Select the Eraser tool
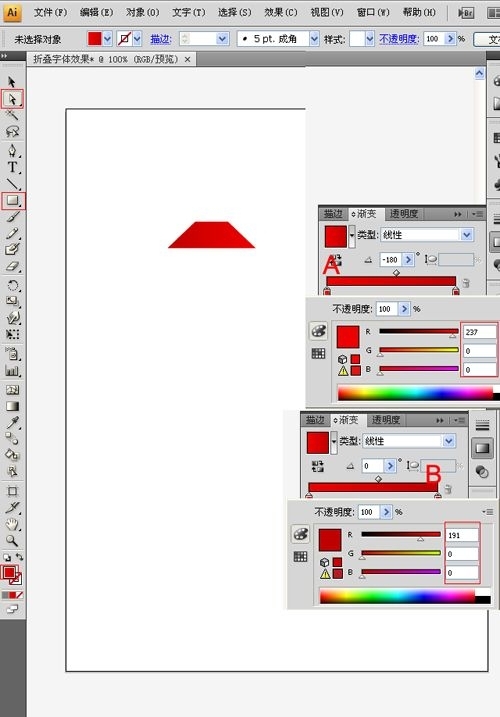 point(12,266)
